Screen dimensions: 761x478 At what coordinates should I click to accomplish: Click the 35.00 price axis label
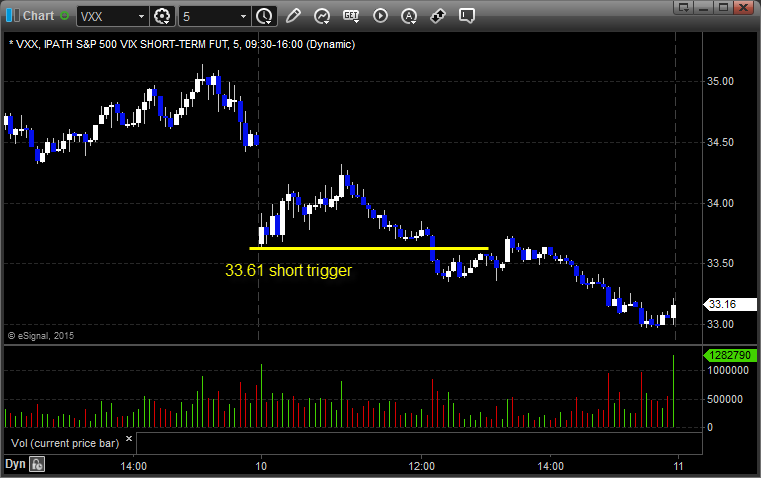tap(720, 82)
